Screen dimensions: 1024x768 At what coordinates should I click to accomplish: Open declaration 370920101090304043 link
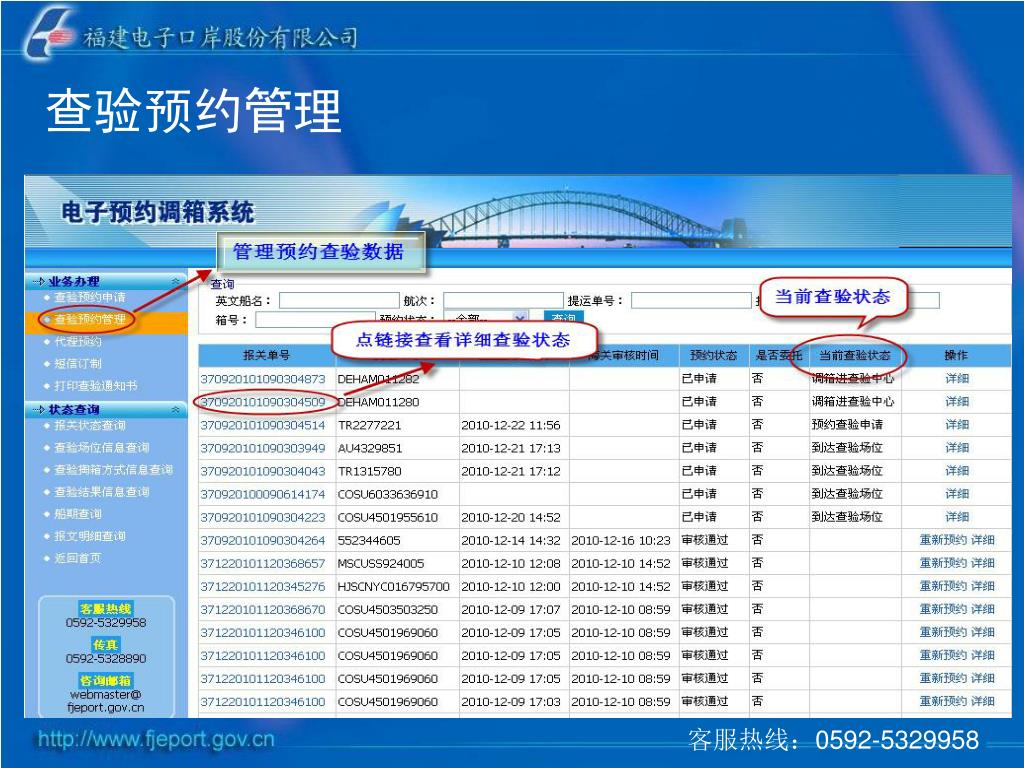tap(263, 472)
